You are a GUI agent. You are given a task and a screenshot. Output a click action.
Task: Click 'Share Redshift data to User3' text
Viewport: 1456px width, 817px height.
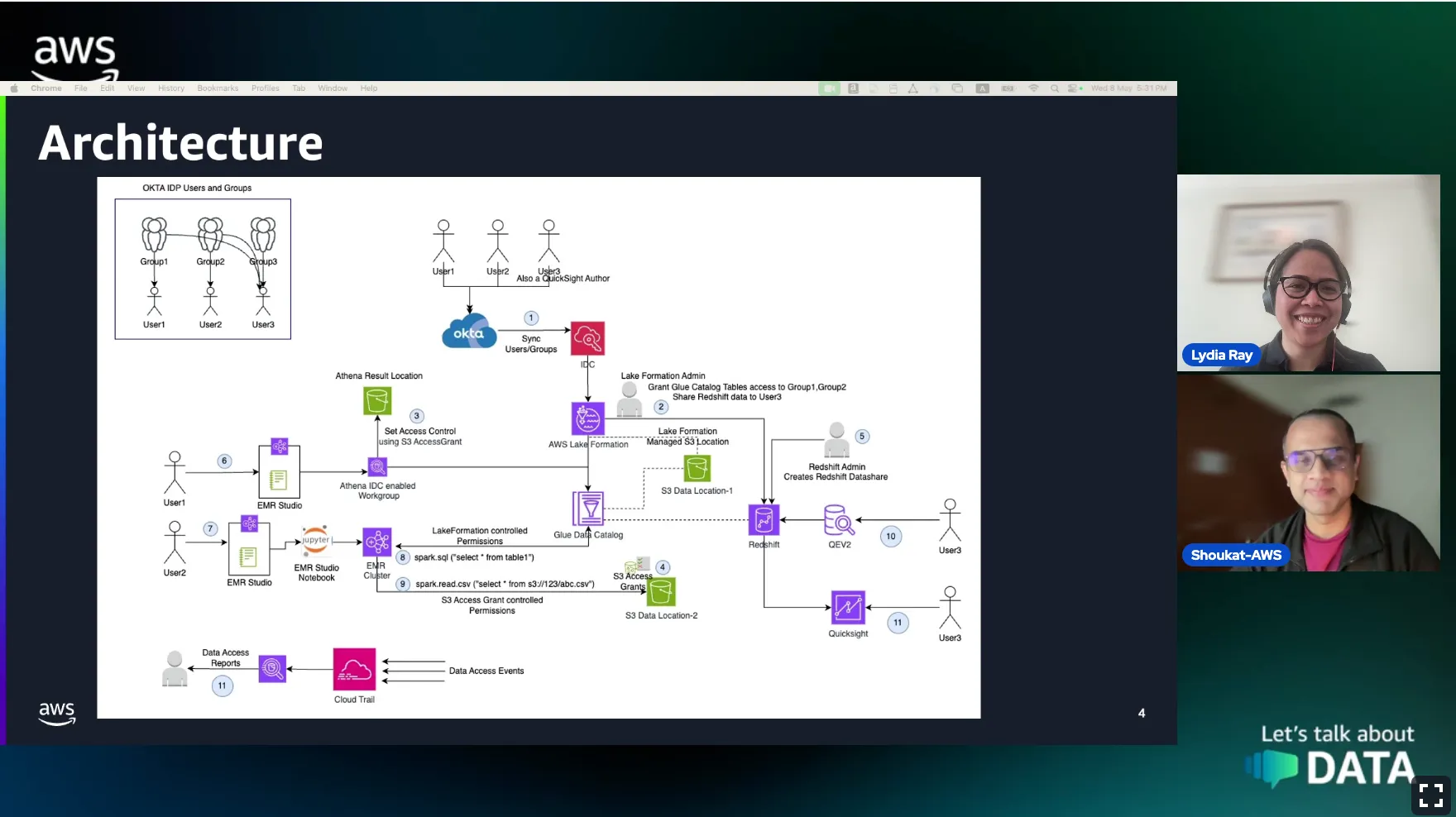[726, 397]
